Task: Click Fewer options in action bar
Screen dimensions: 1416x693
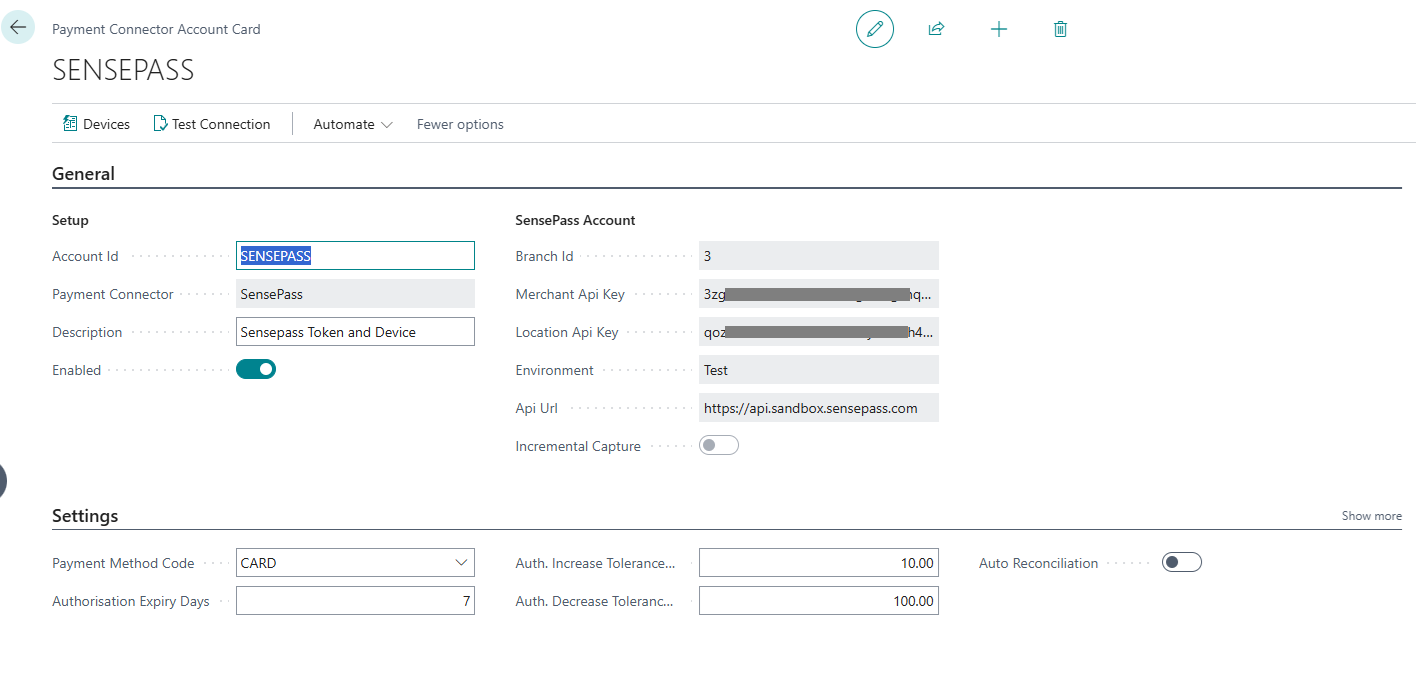Action: click(x=460, y=124)
